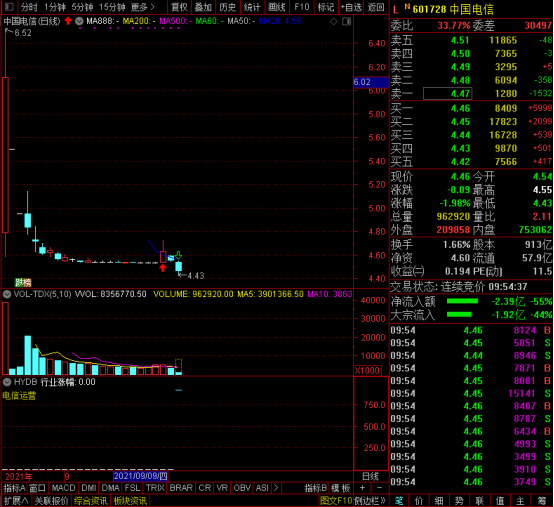Screen dimensions: 554x507
Task: Open the MA indicator settings dropdown circle
Action: [x=79, y=21]
